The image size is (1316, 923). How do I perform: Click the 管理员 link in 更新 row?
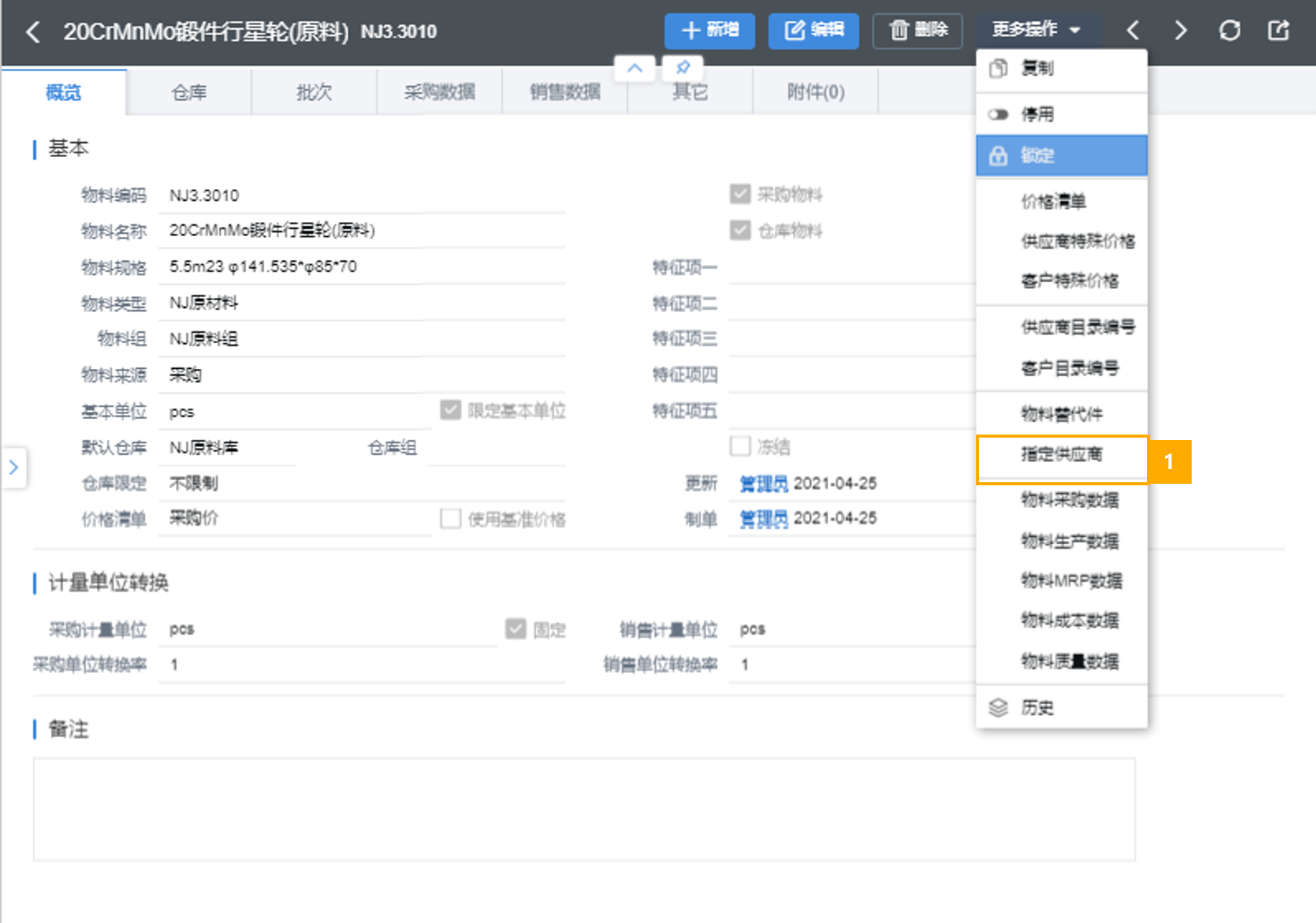click(763, 484)
